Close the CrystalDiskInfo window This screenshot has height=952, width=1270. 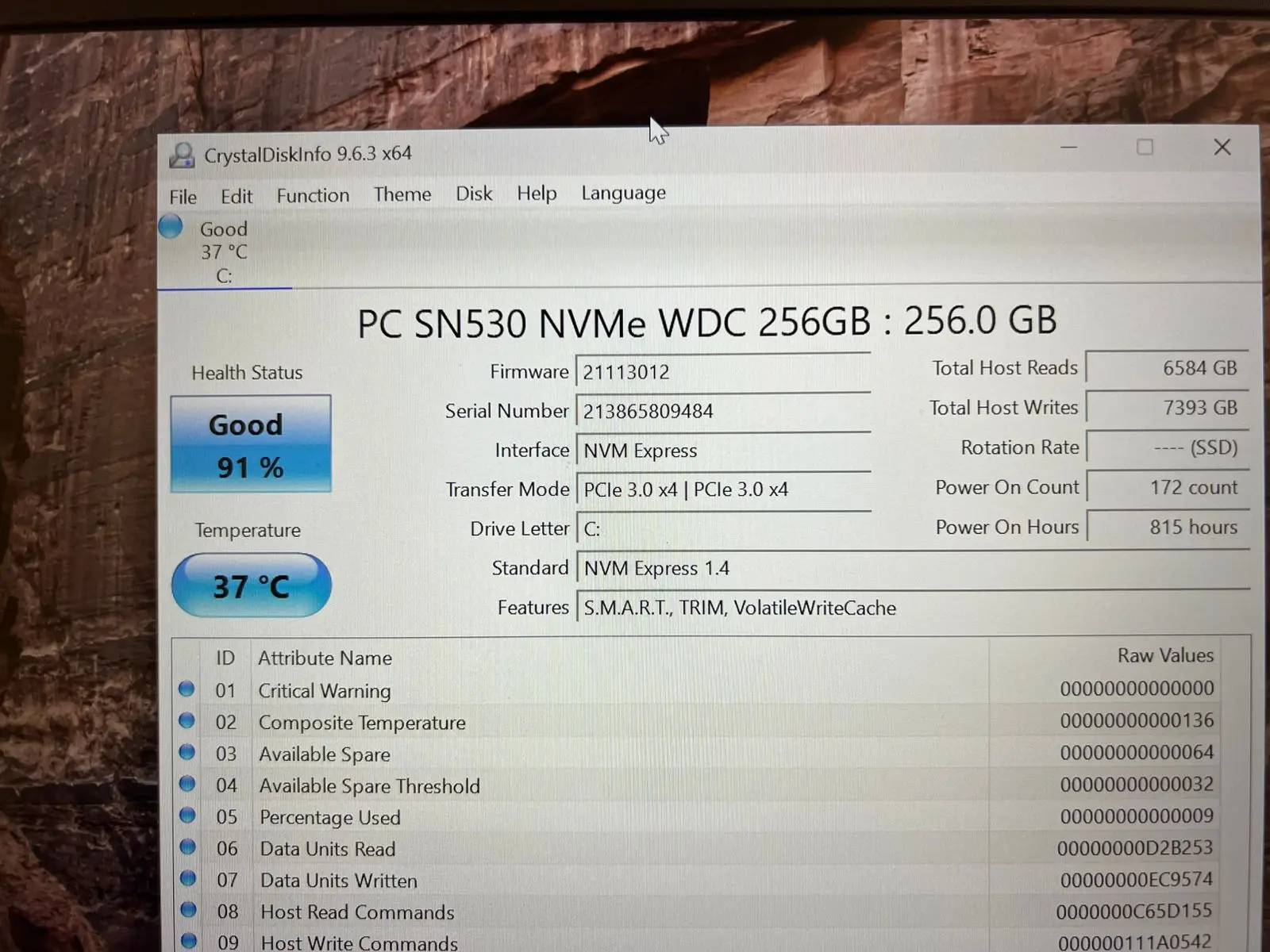click(x=1222, y=147)
